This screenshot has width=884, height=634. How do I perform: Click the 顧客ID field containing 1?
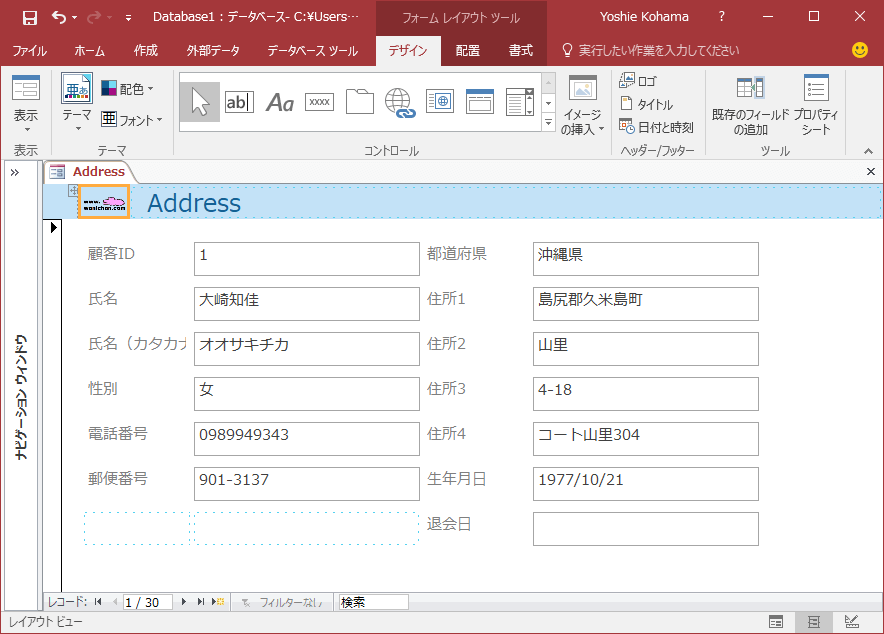click(307, 259)
